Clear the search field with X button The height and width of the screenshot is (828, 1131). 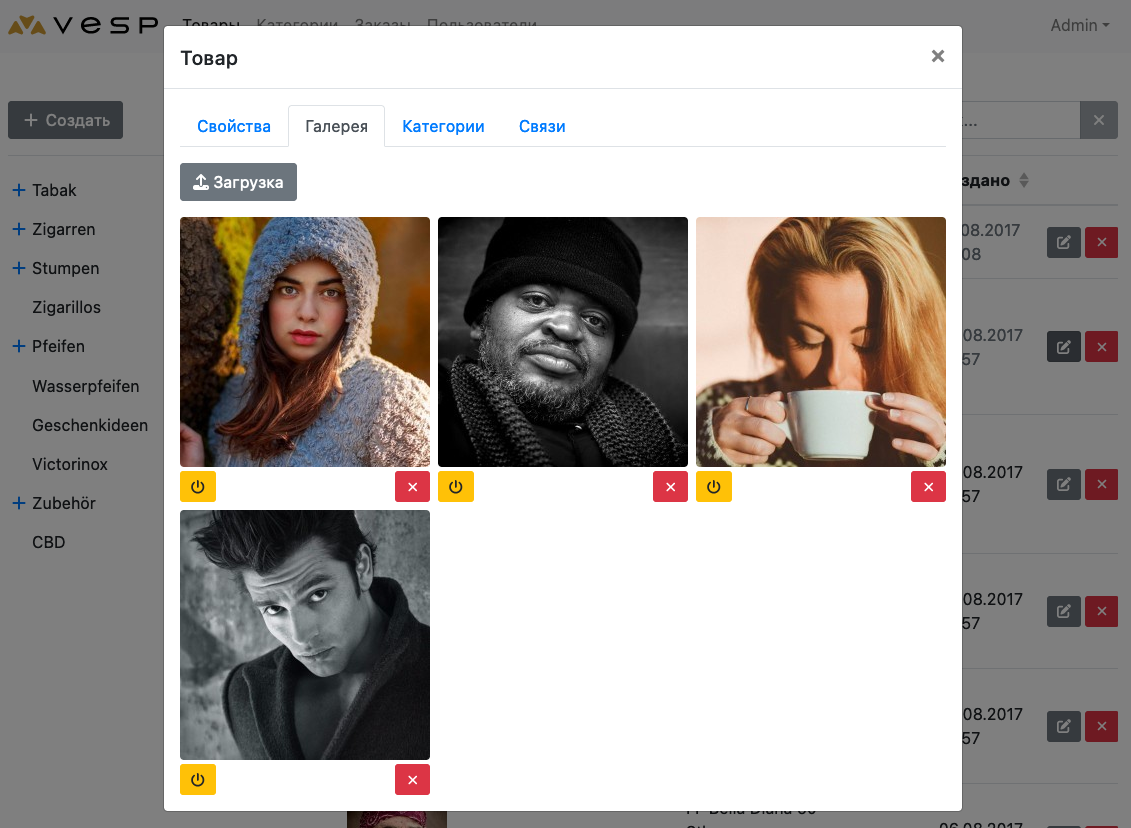(1098, 120)
